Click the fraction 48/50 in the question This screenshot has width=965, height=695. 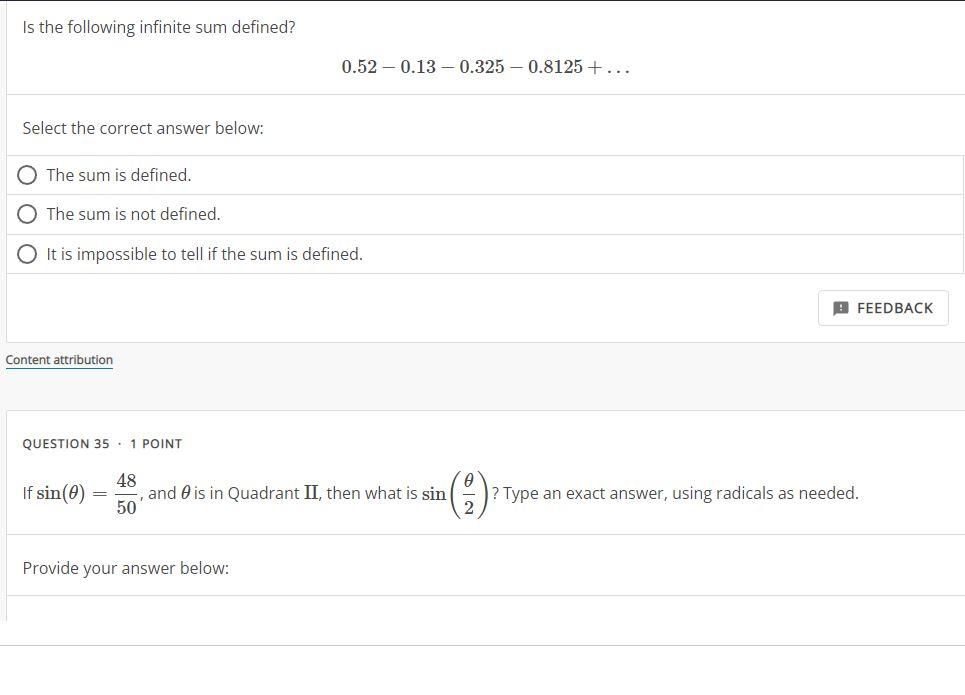tap(124, 492)
